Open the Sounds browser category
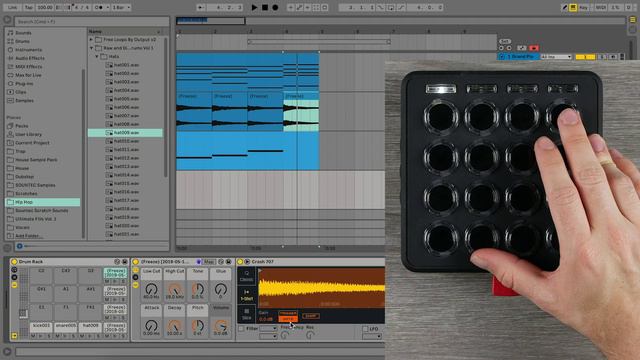The image size is (640, 360). [23, 33]
